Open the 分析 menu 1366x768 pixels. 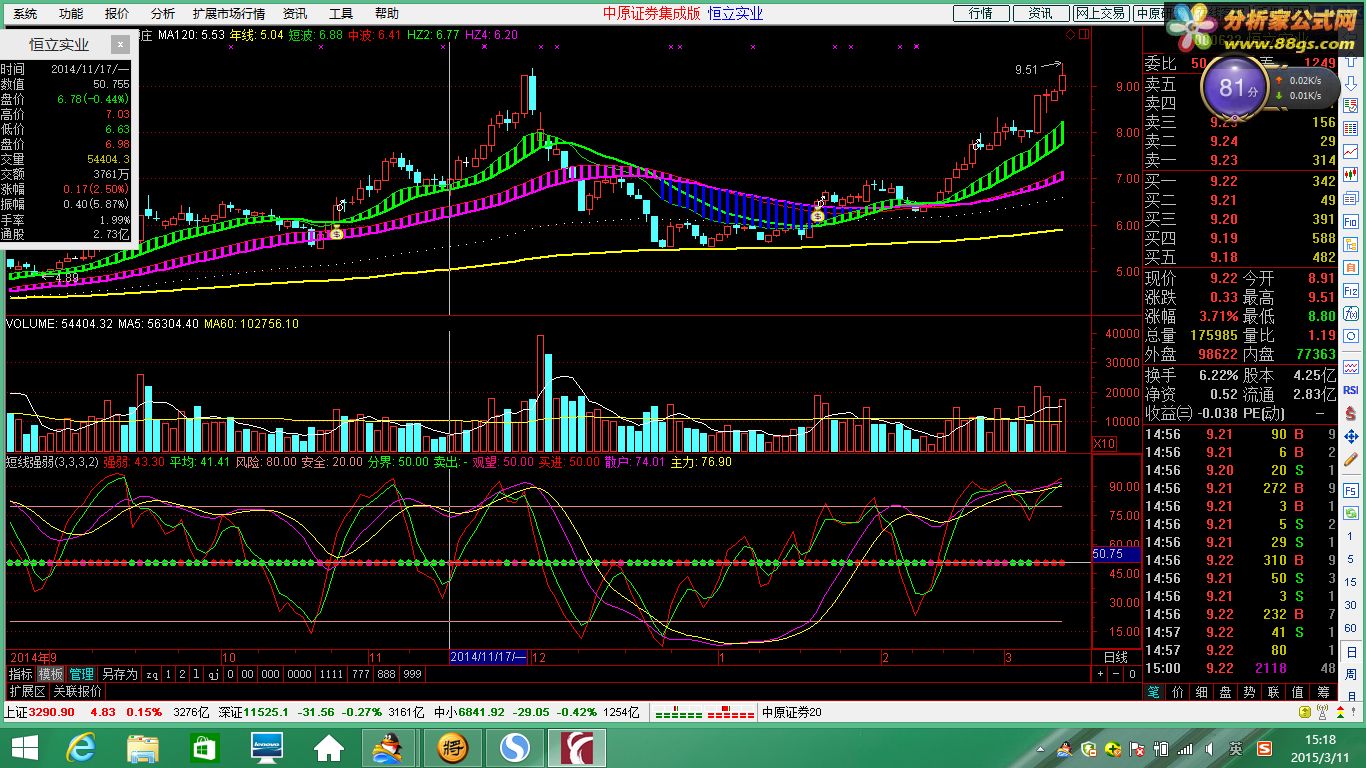(163, 13)
